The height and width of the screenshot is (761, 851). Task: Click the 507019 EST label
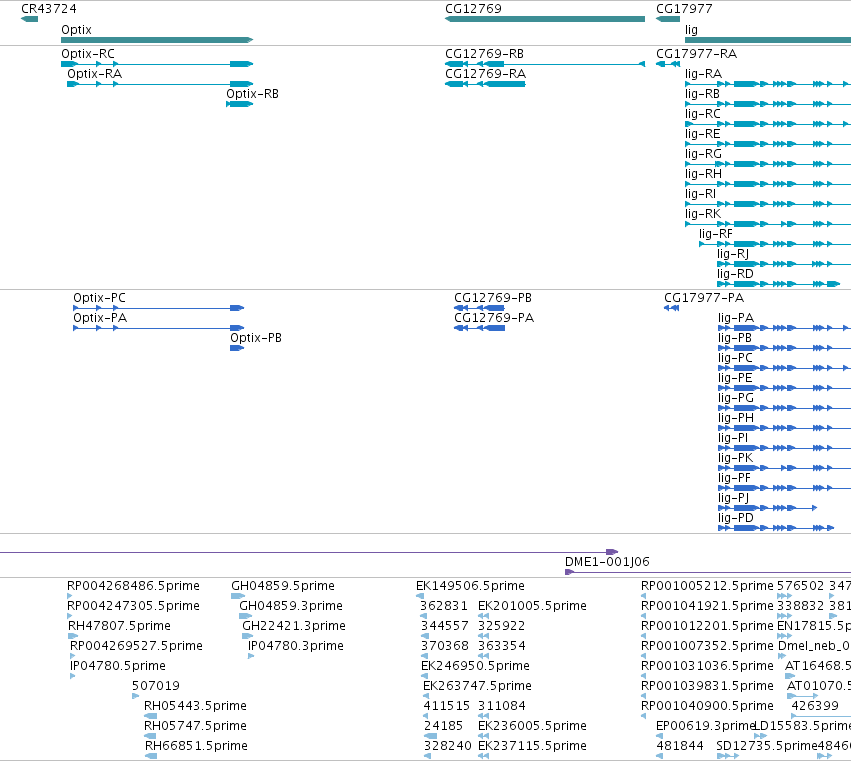click(156, 686)
